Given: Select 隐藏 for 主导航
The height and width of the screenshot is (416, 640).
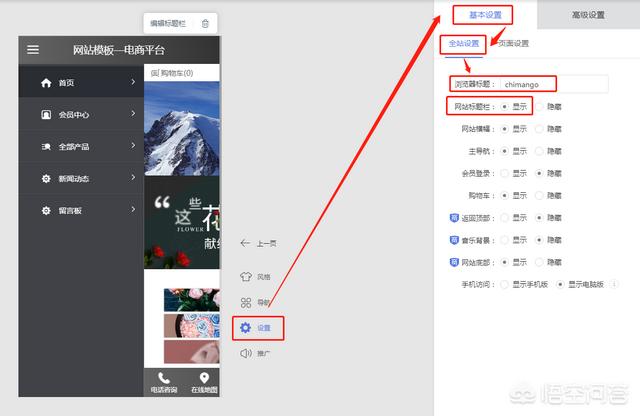Looking at the screenshot, I should pos(539,151).
